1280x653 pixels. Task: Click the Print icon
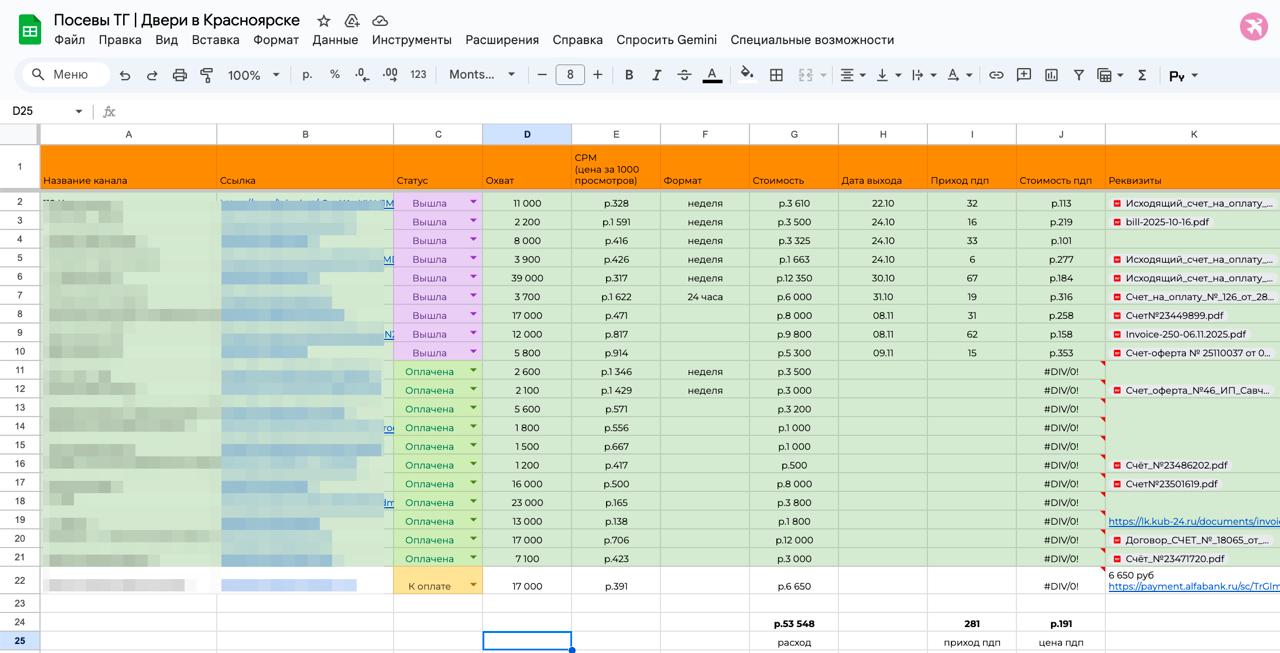(x=180, y=75)
